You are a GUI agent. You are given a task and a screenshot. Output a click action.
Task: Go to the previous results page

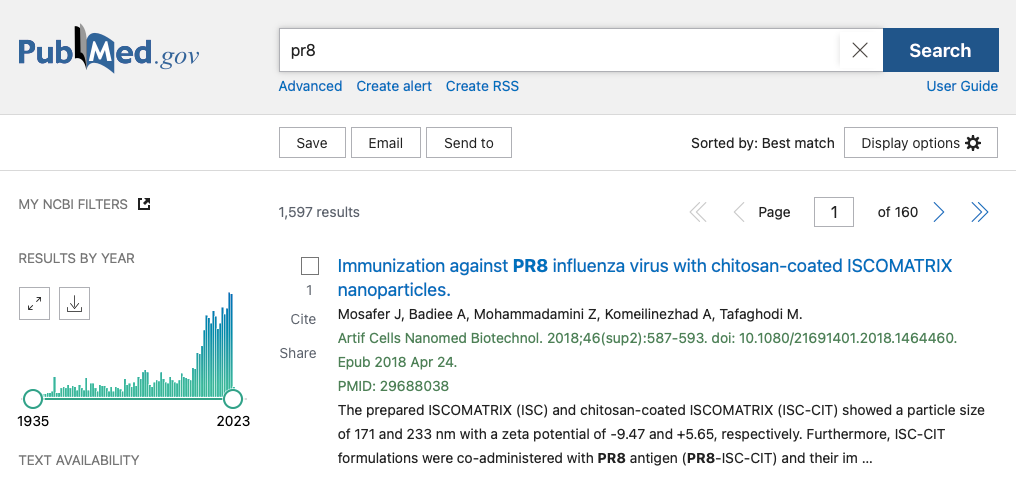[x=739, y=212]
